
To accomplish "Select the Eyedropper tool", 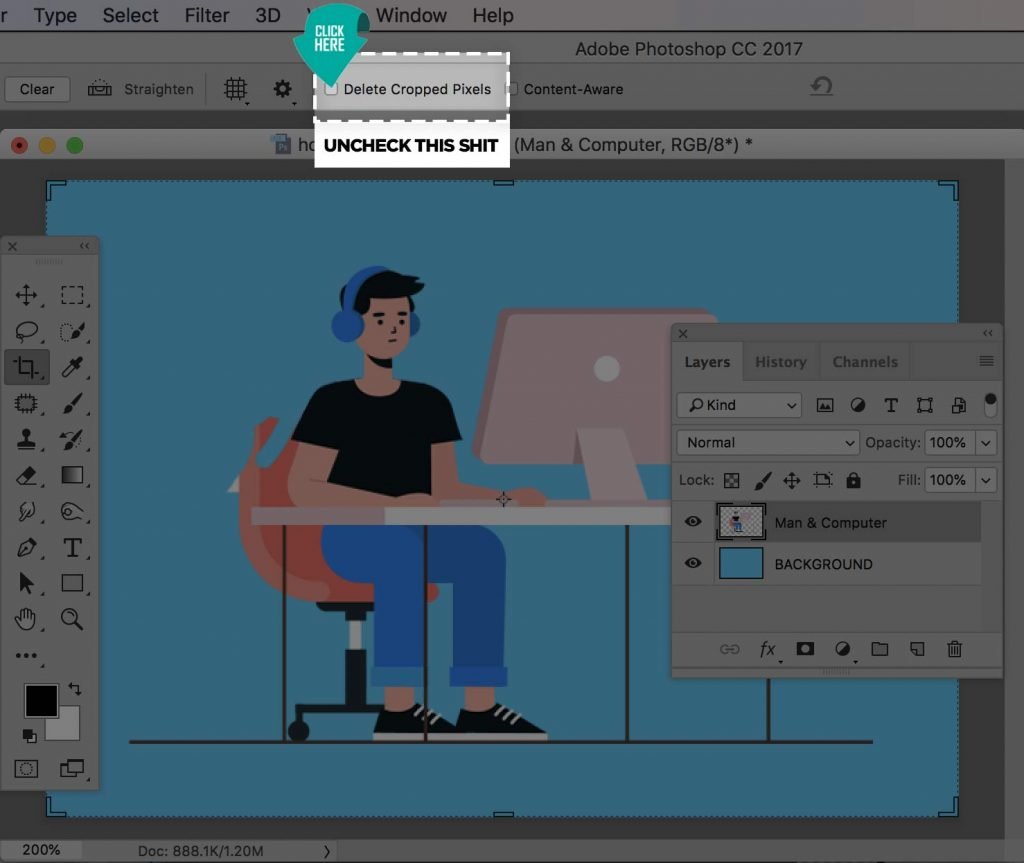I will [72, 367].
